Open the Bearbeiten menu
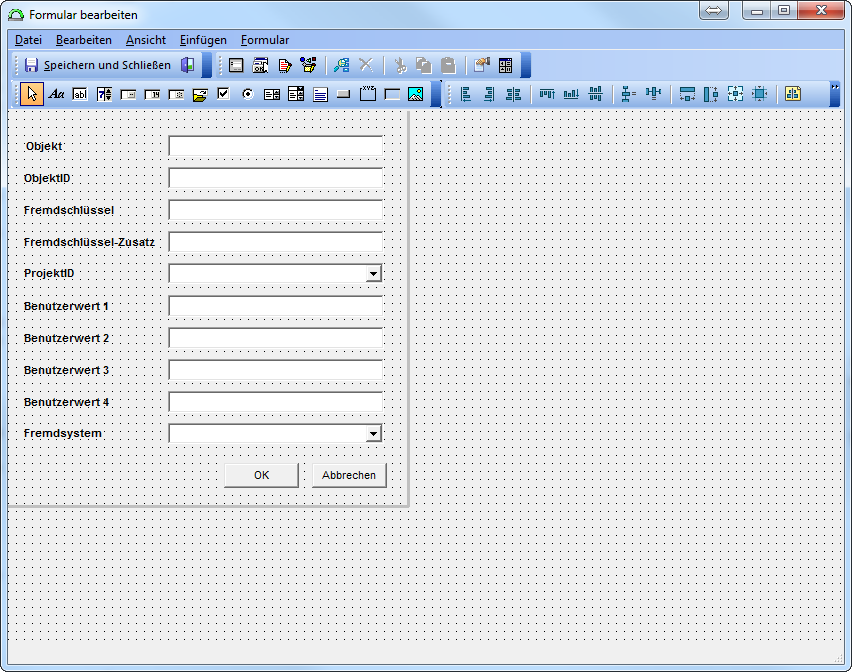 click(84, 40)
